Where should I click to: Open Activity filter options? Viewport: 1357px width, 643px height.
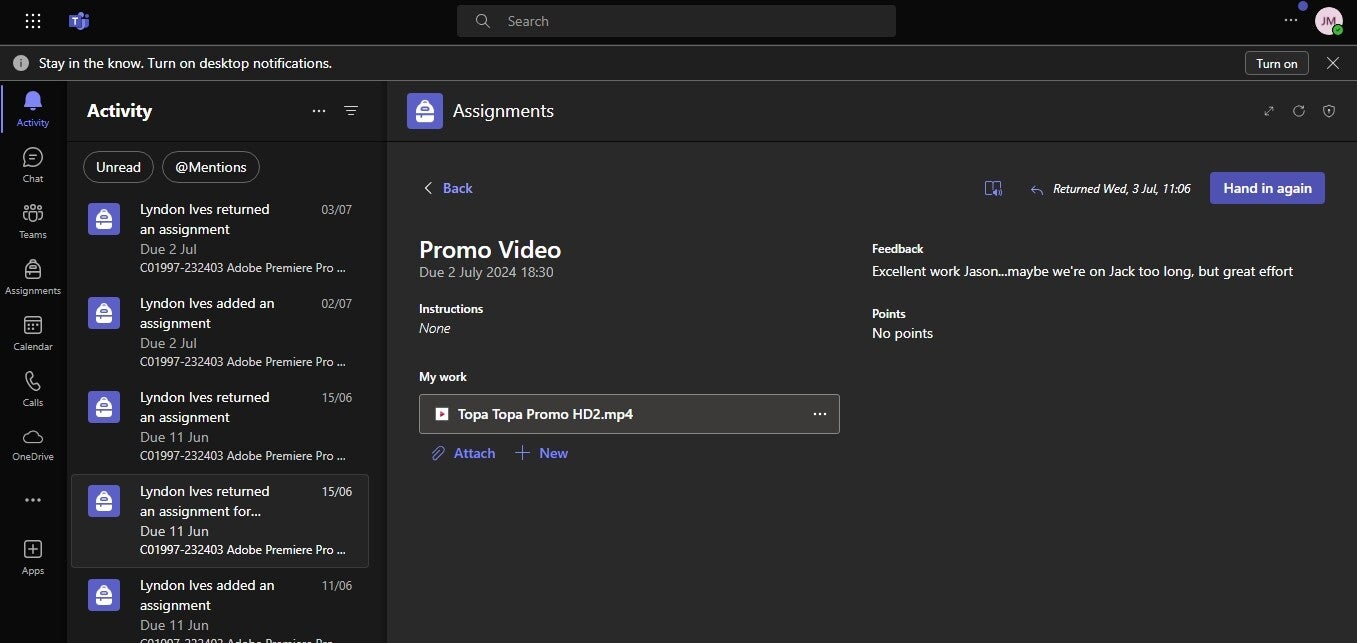[351, 111]
